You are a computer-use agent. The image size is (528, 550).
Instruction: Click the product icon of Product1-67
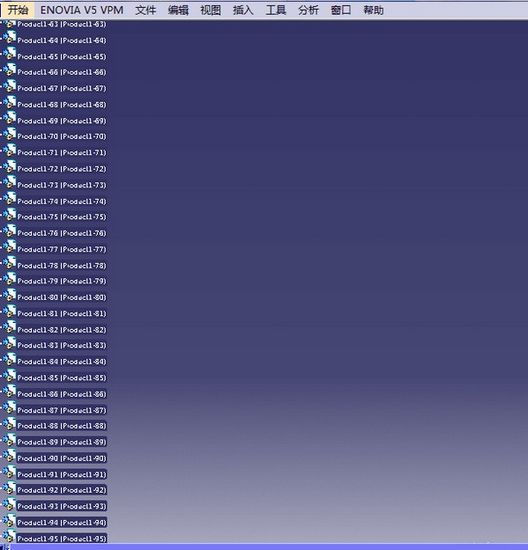9,86
